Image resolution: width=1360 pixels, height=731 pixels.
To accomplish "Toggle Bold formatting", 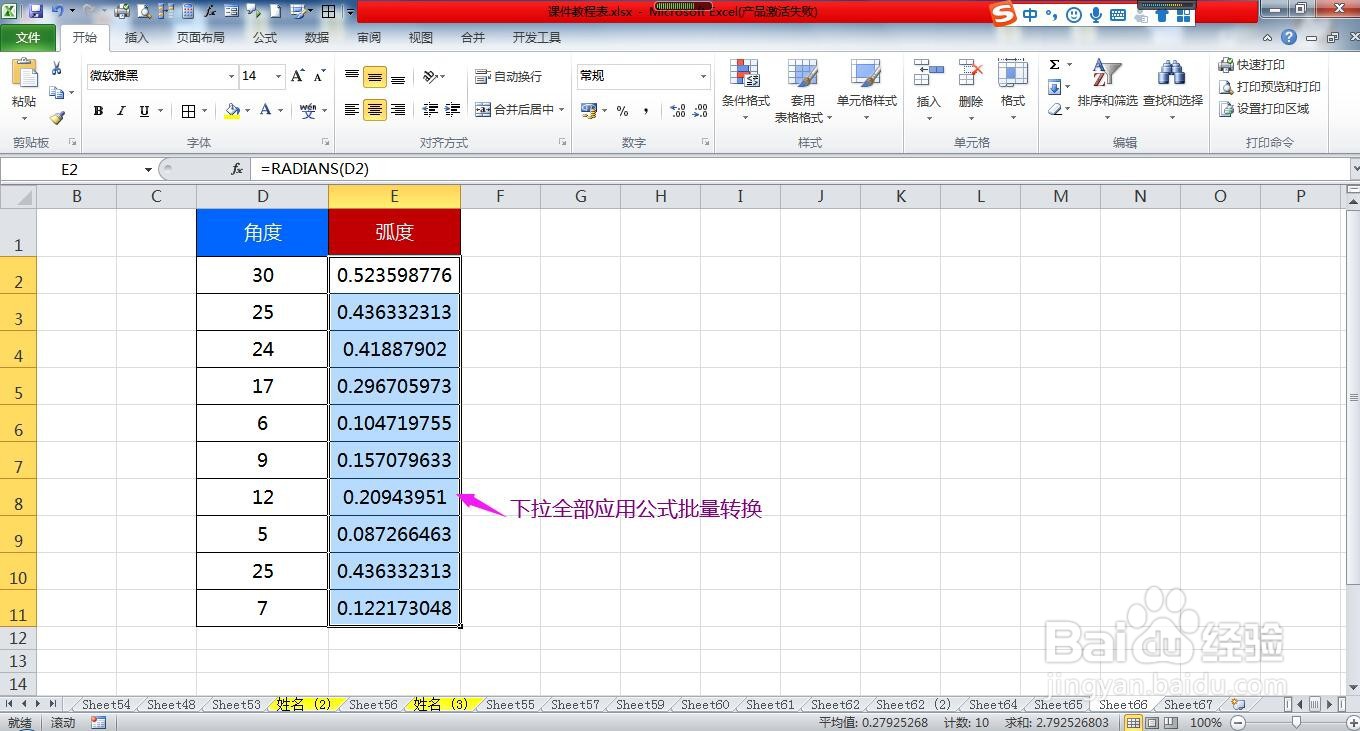I will pyautogui.click(x=98, y=111).
